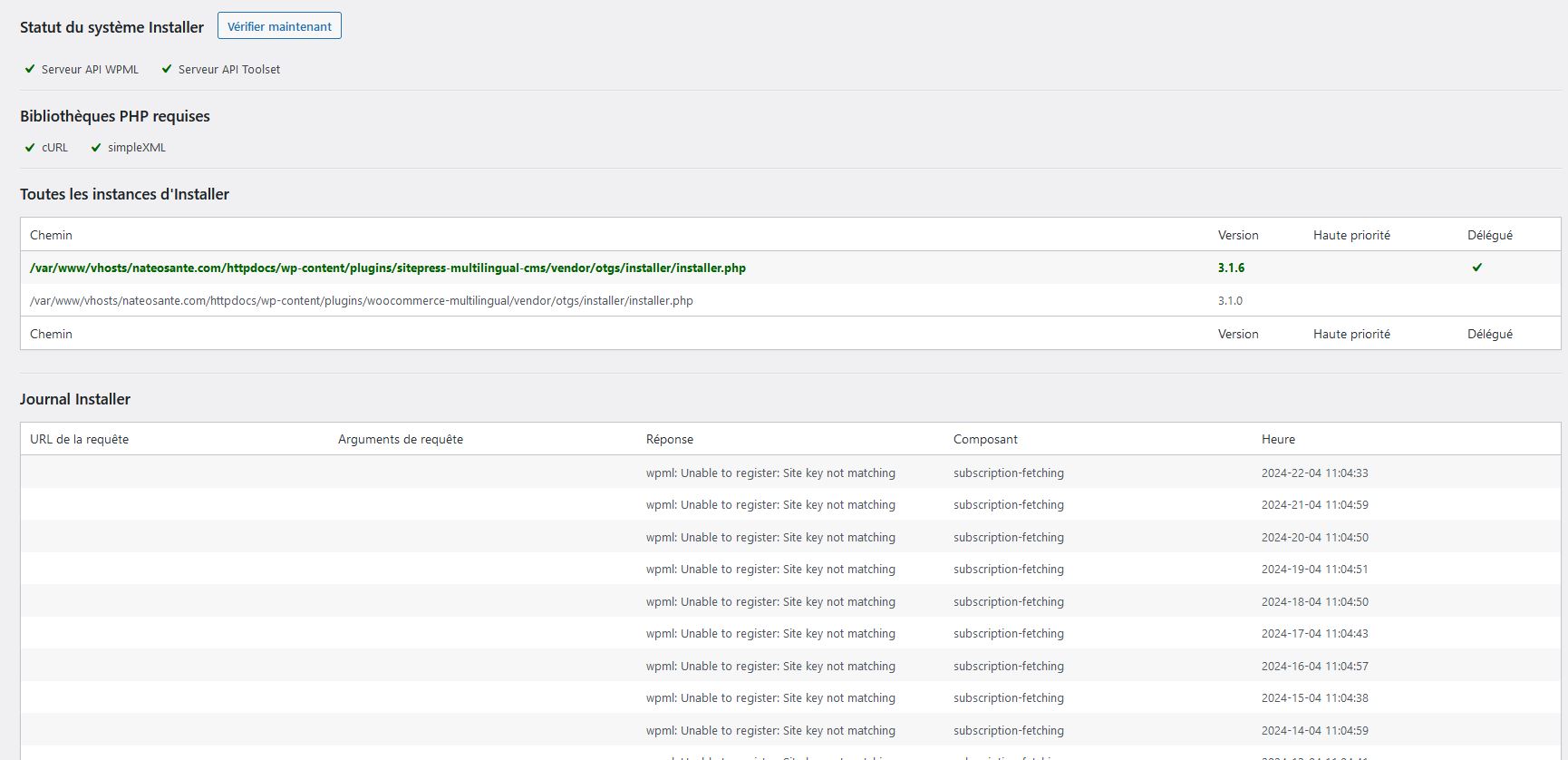The width and height of the screenshot is (1568, 760).
Task: Select the sitepress-multilingual-cms installer path
Action: coord(388,268)
